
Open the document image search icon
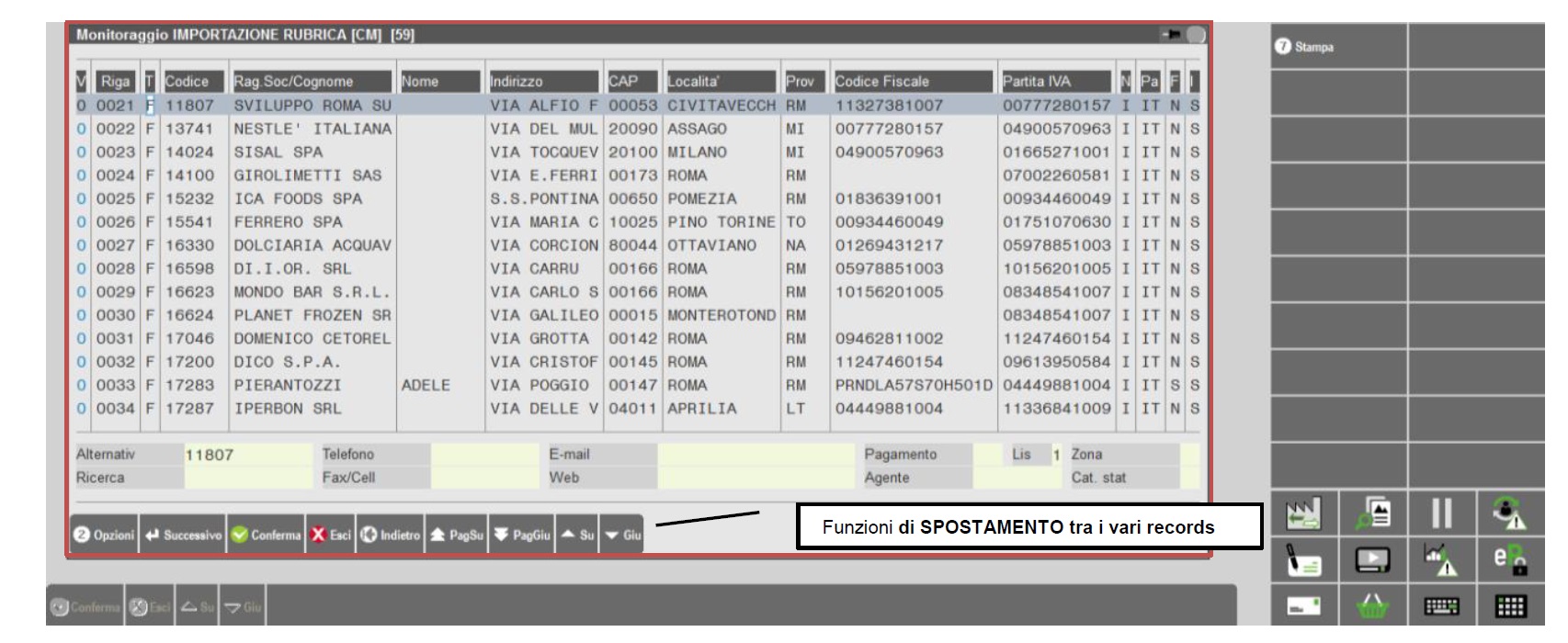[x=1373, y=513]
